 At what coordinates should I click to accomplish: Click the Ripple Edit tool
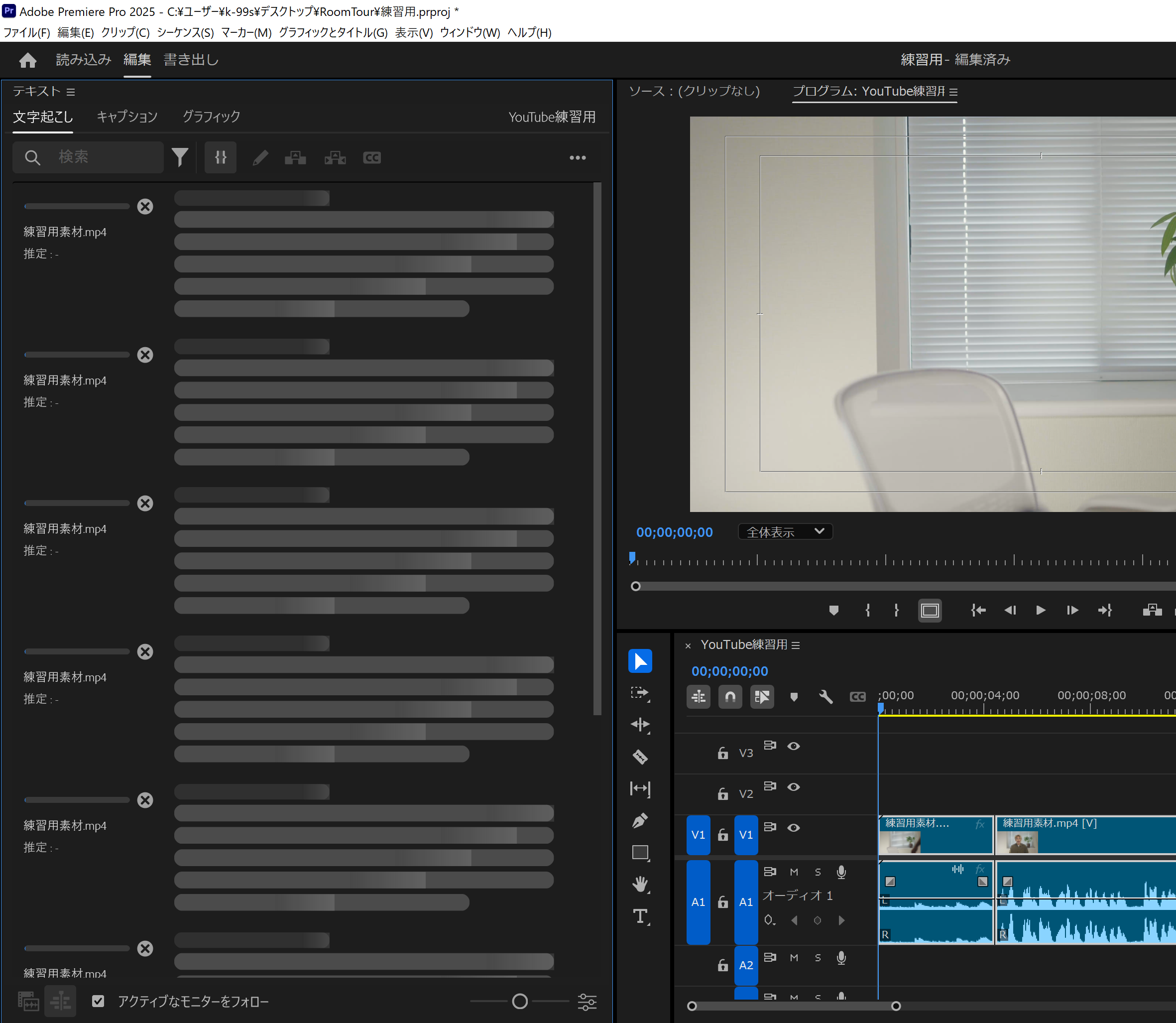(640, 725)
